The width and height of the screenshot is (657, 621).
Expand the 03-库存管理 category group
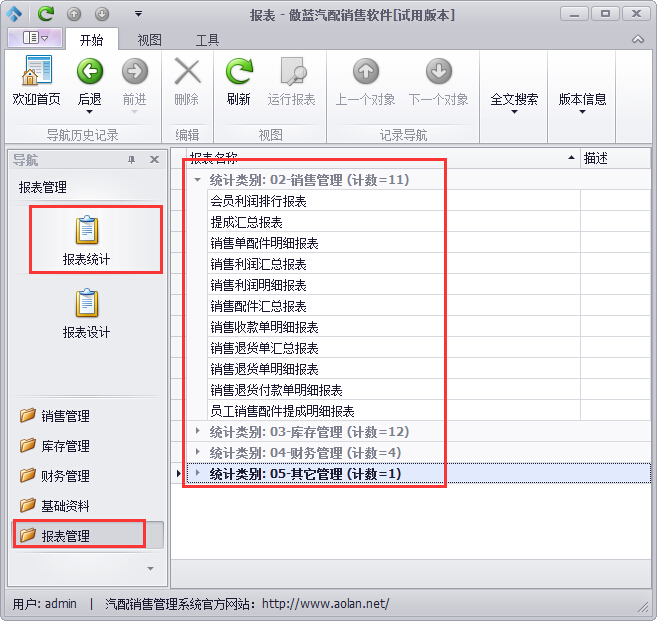[197, 432]
